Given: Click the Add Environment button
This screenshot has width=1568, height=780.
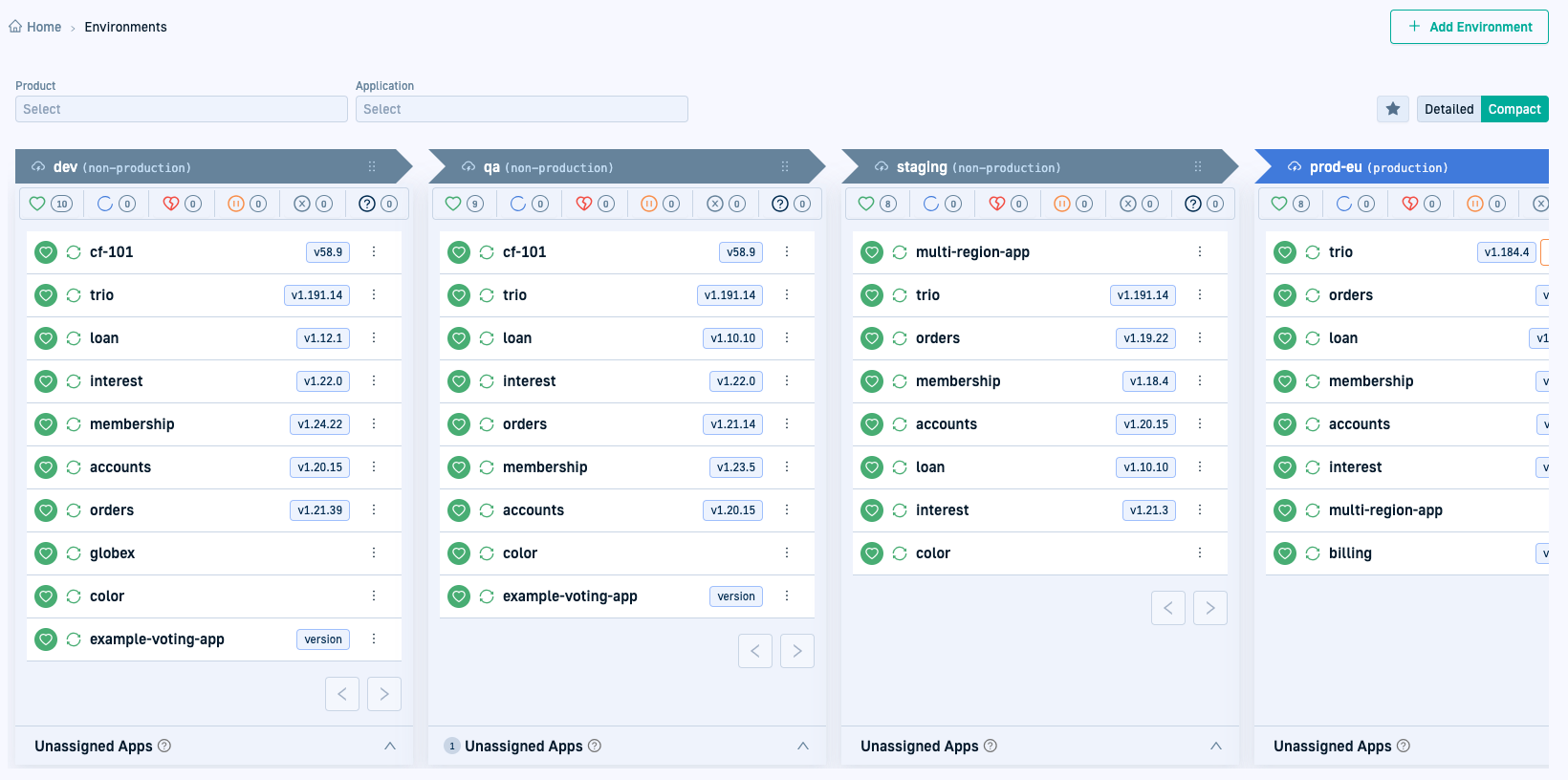Looking at the screenshot, I should tap(1470, 27).
